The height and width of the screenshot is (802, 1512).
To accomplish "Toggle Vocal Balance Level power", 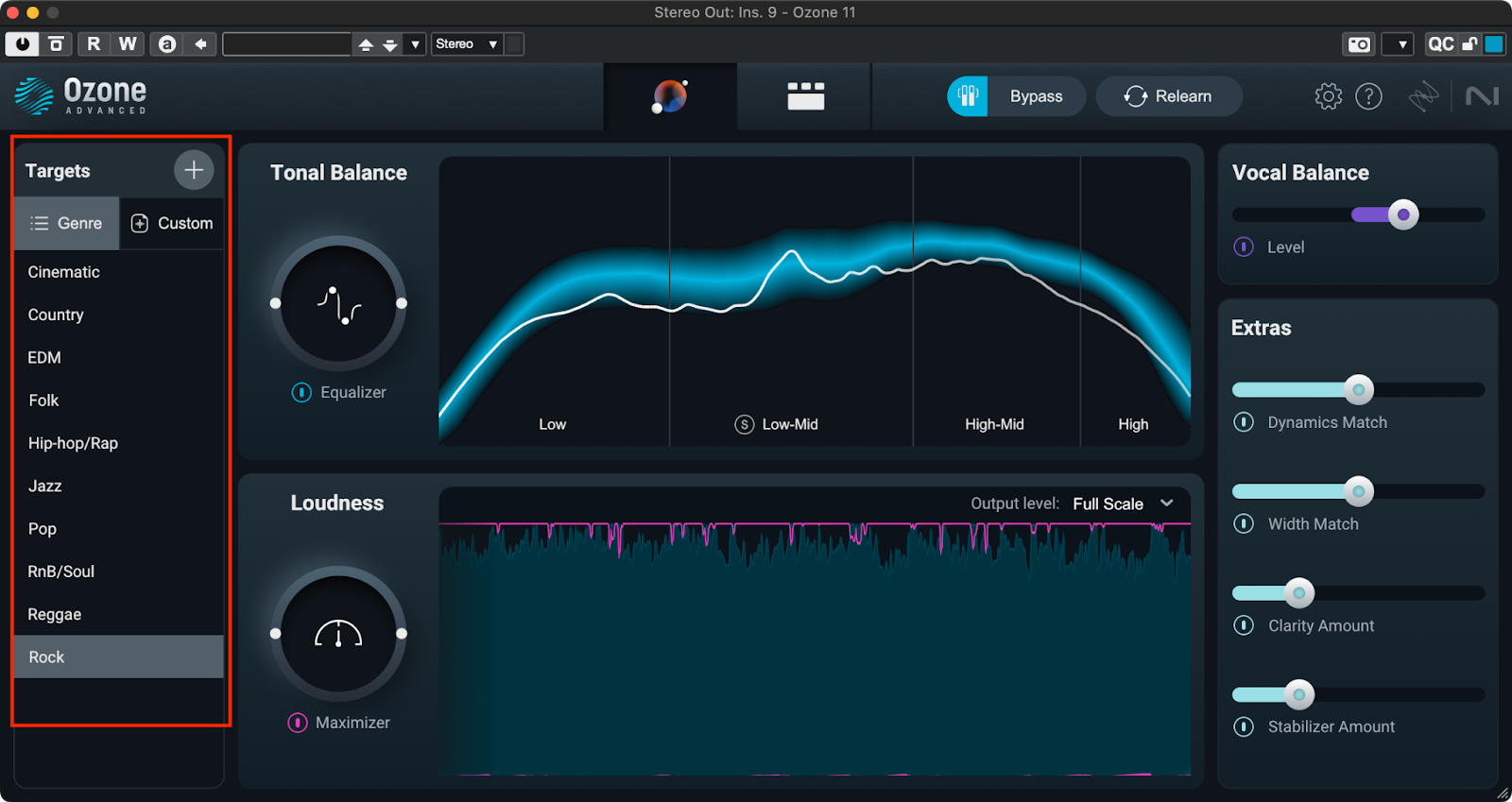I will coord(1244,247).
